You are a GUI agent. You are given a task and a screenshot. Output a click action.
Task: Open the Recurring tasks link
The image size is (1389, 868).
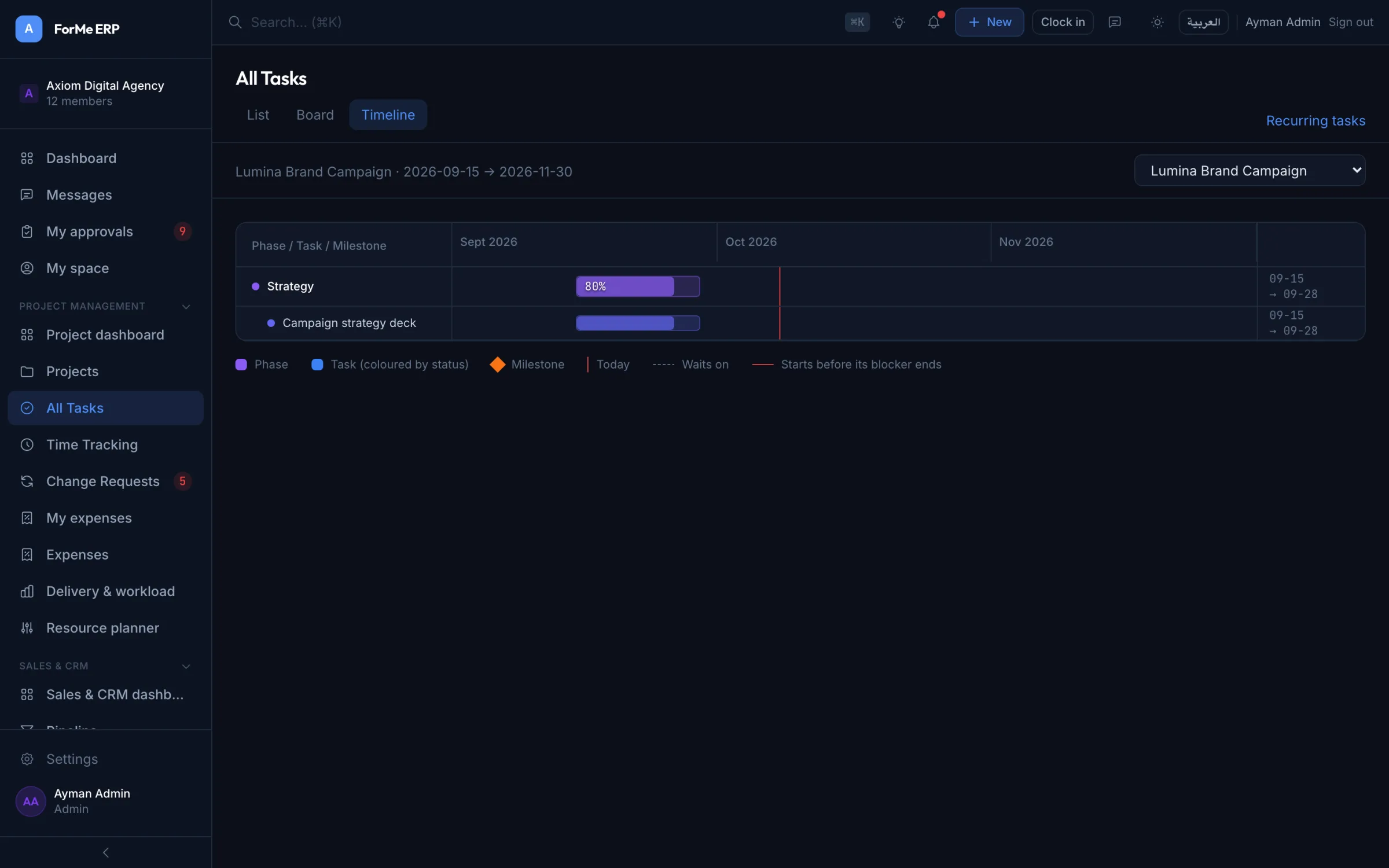[x=1315, y=120]
